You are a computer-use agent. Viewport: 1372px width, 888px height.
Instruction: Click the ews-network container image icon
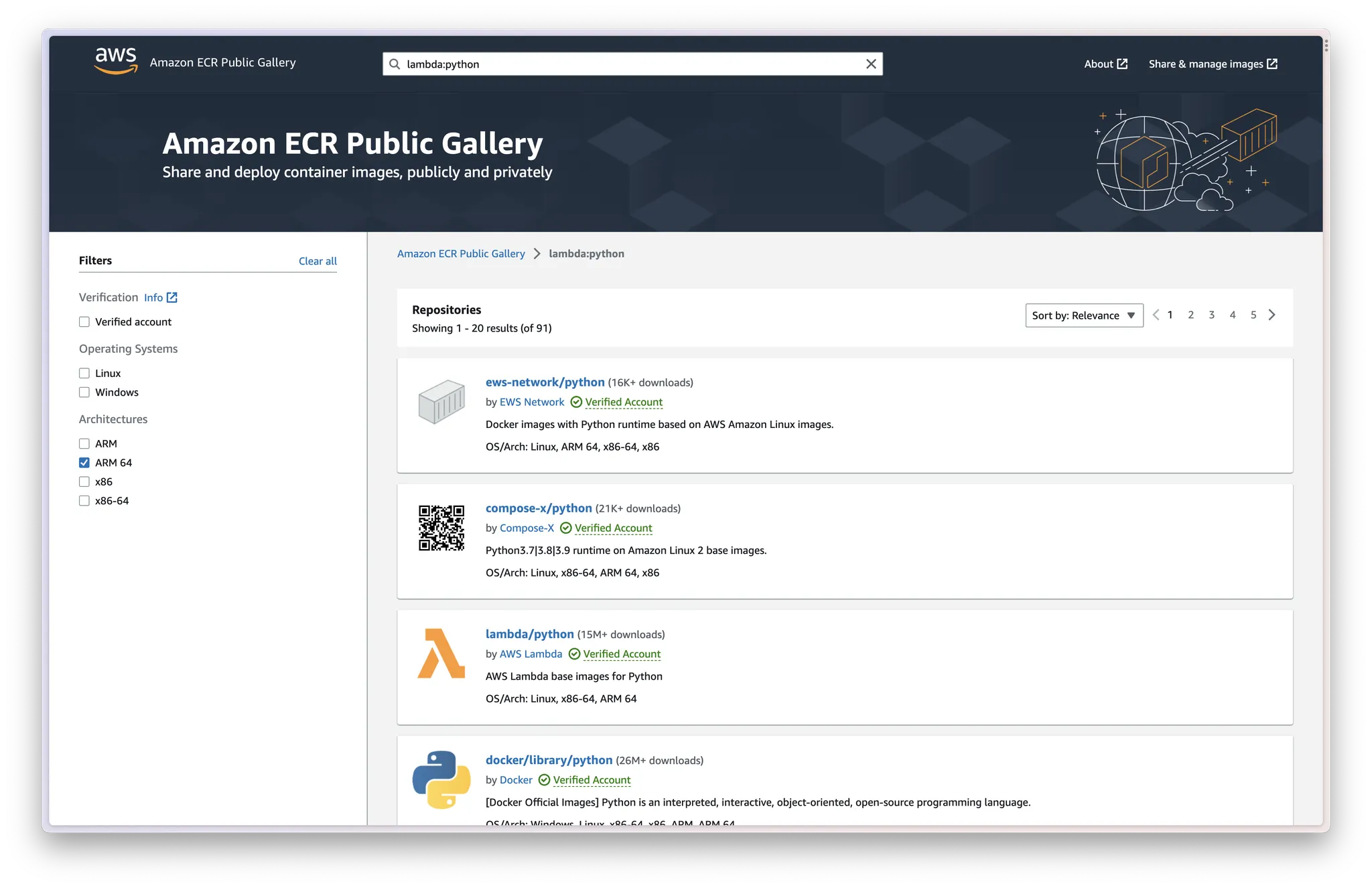pos(441,402)
